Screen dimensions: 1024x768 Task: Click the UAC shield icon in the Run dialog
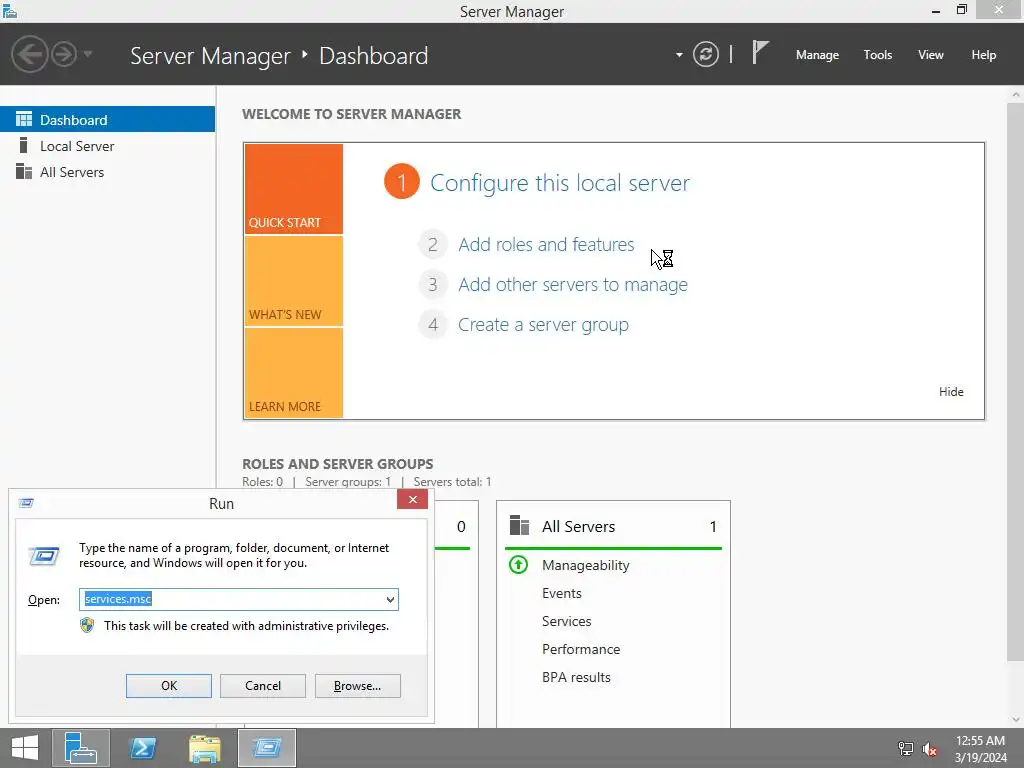[87, 626]
